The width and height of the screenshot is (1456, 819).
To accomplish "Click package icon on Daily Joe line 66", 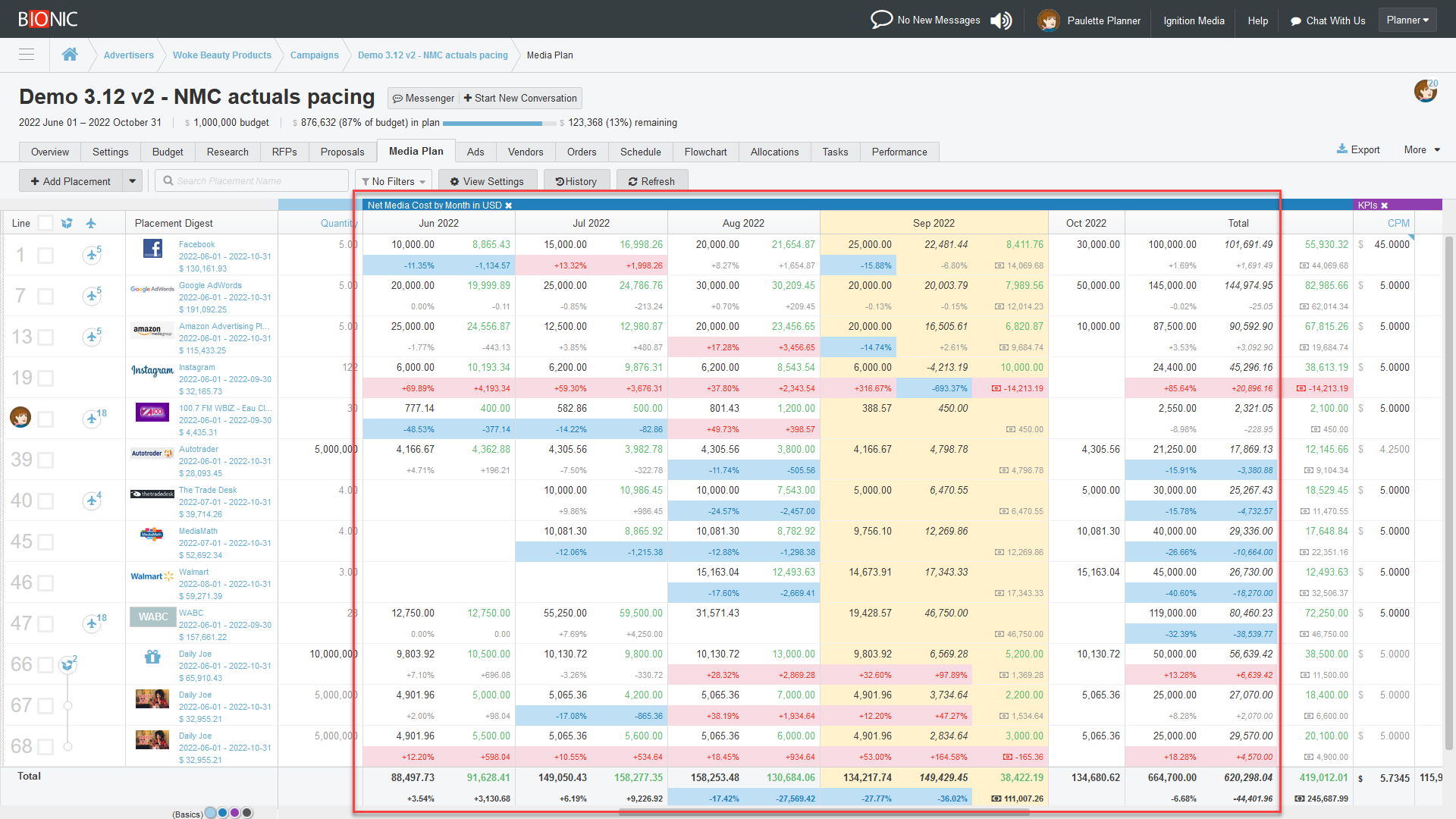I will click(x=68, y=664).
